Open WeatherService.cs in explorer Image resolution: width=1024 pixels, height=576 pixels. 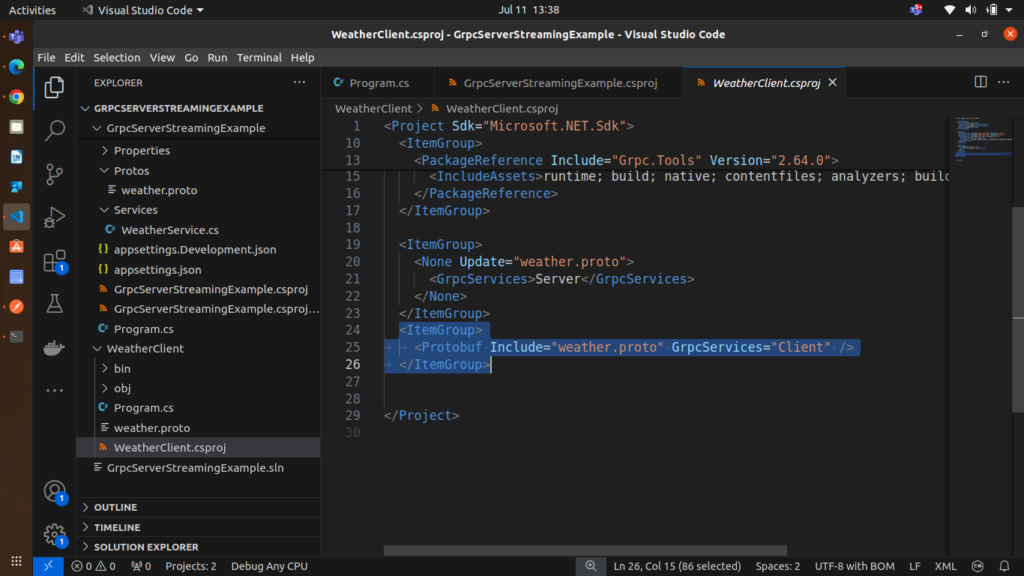[x=169, y=230]
